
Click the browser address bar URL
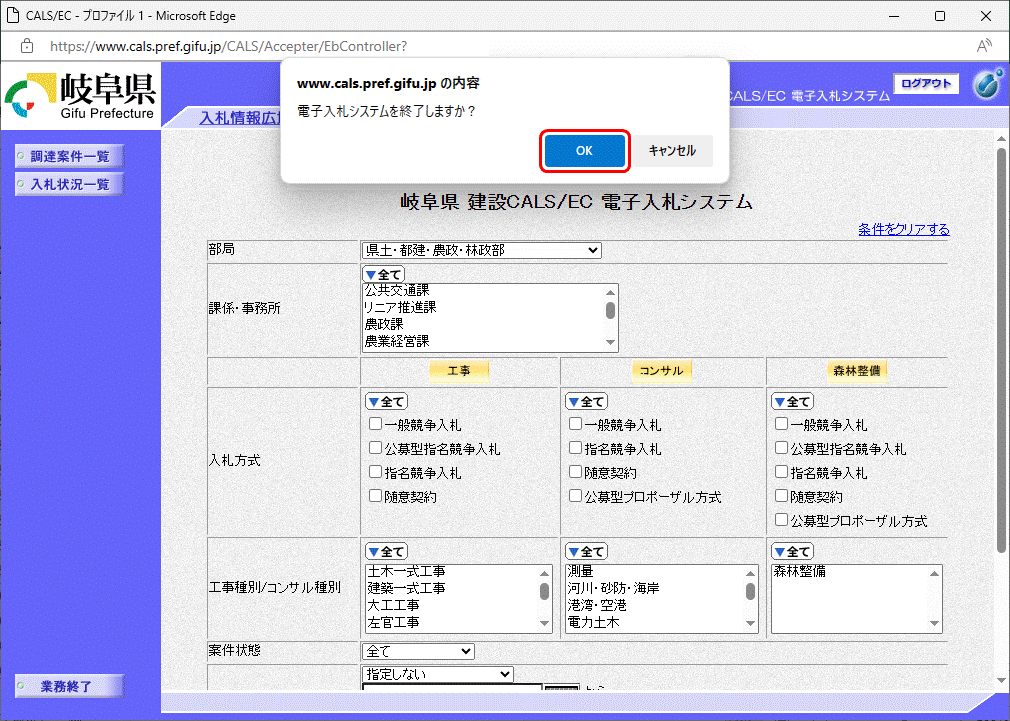(229, 46)
